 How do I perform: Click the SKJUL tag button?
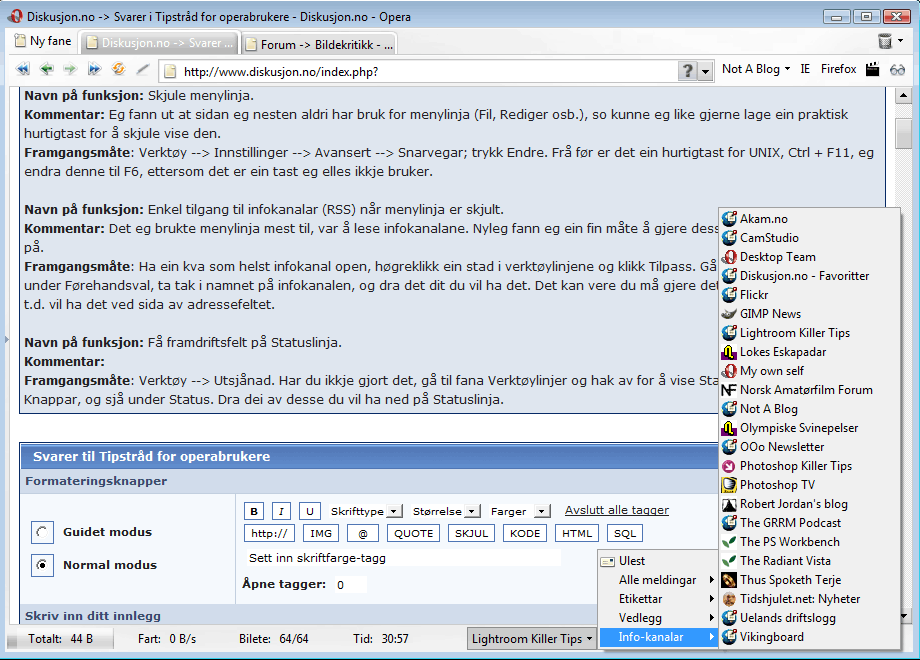coord(472,533)
